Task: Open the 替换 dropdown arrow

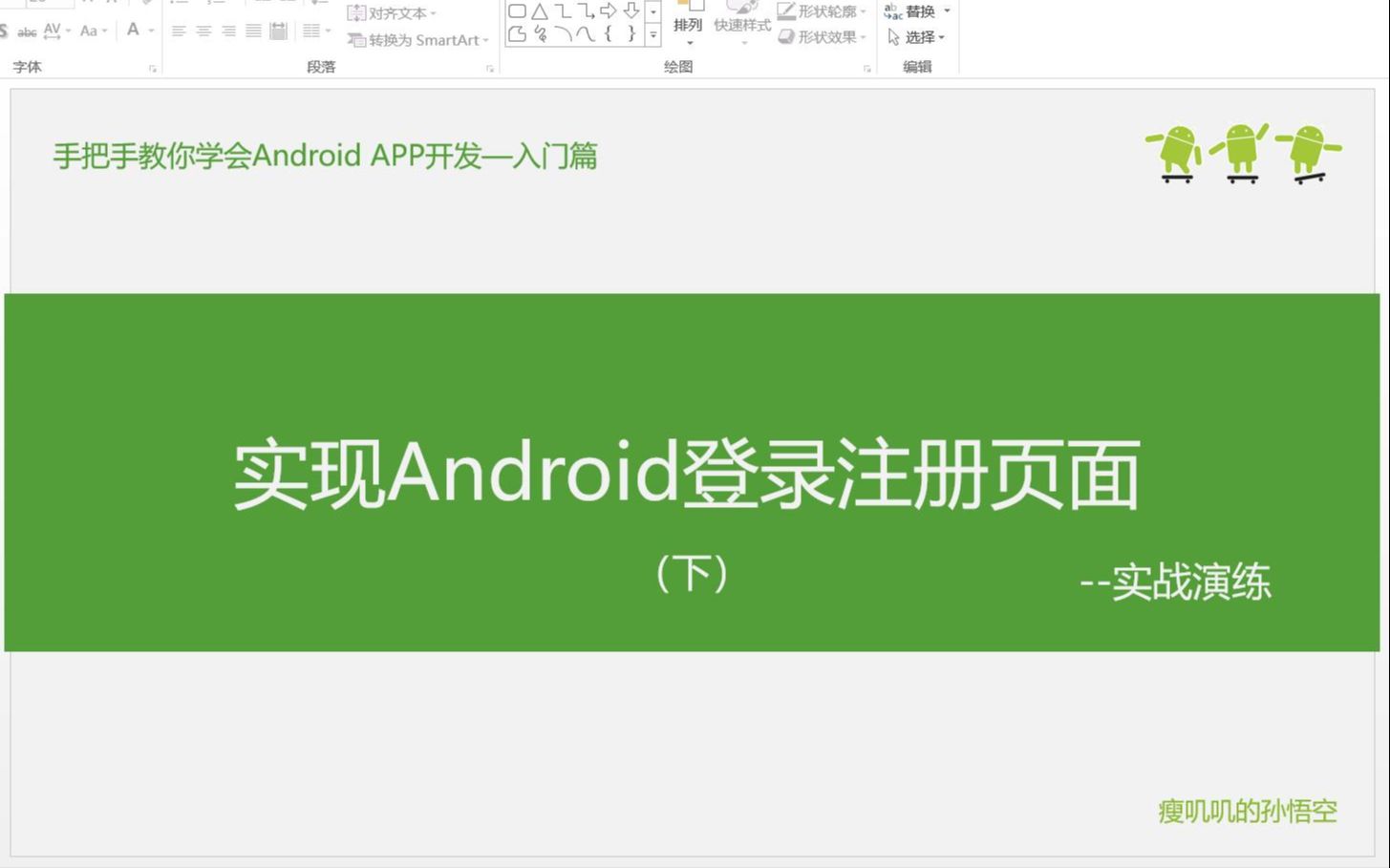Action: 947,11
